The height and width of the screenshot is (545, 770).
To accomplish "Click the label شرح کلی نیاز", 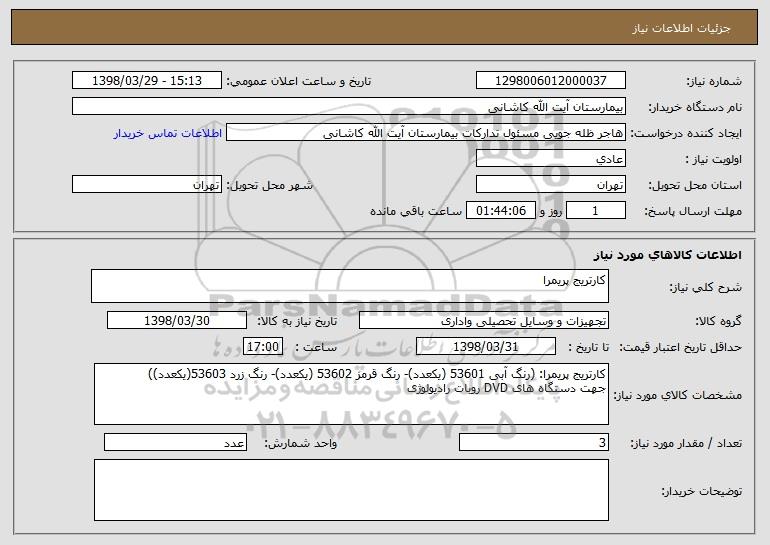I will (706, 287).
